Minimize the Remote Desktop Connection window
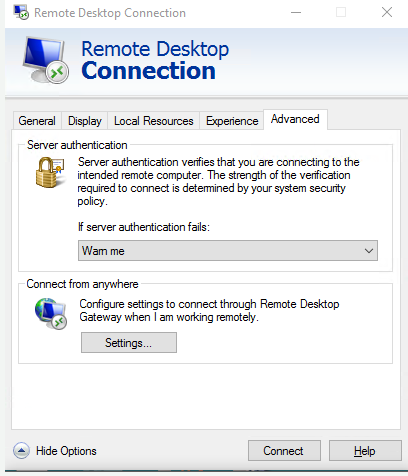The height and width of the screenshot is (476, 408). (x=296, y=13)
